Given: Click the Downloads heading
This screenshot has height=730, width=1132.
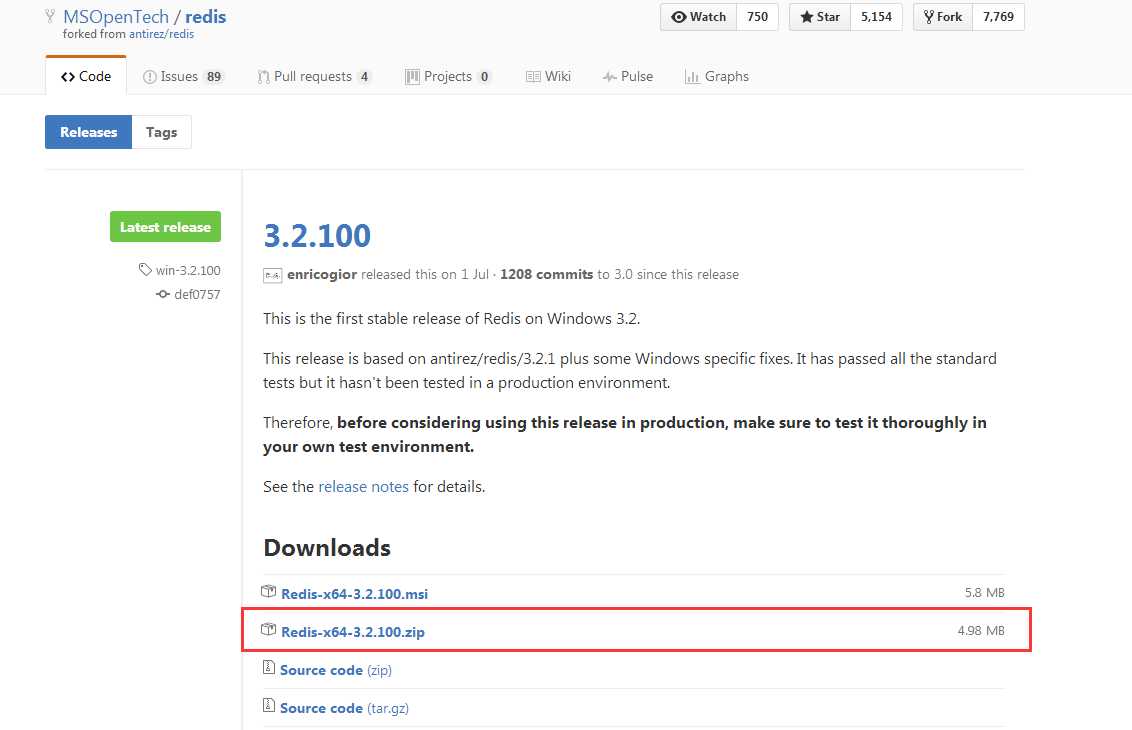Looking at the screenshot, I should point(327,548).
